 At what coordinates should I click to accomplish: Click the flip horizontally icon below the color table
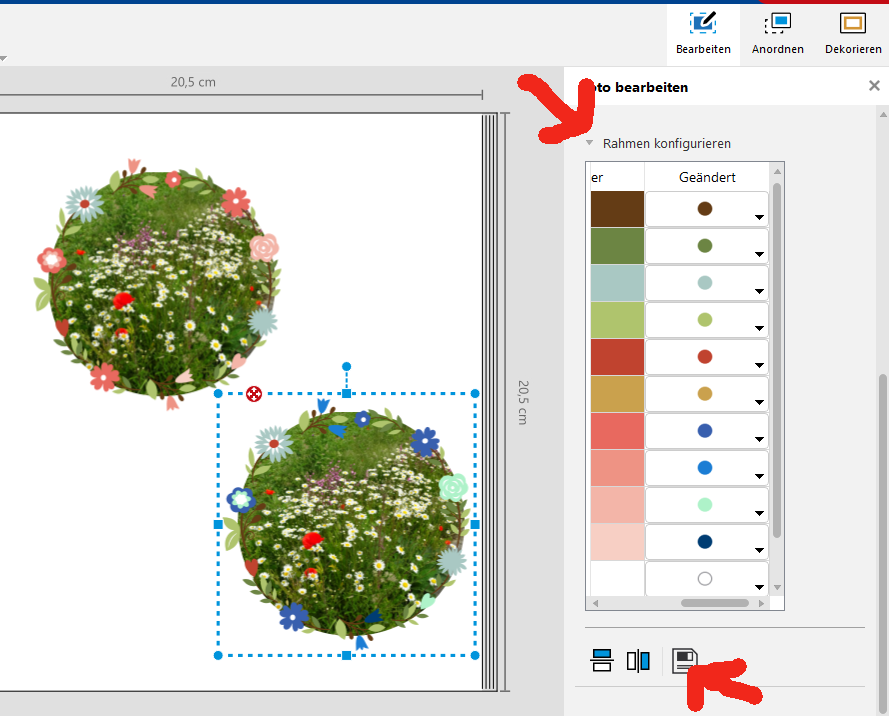click(x=638, y=660)
